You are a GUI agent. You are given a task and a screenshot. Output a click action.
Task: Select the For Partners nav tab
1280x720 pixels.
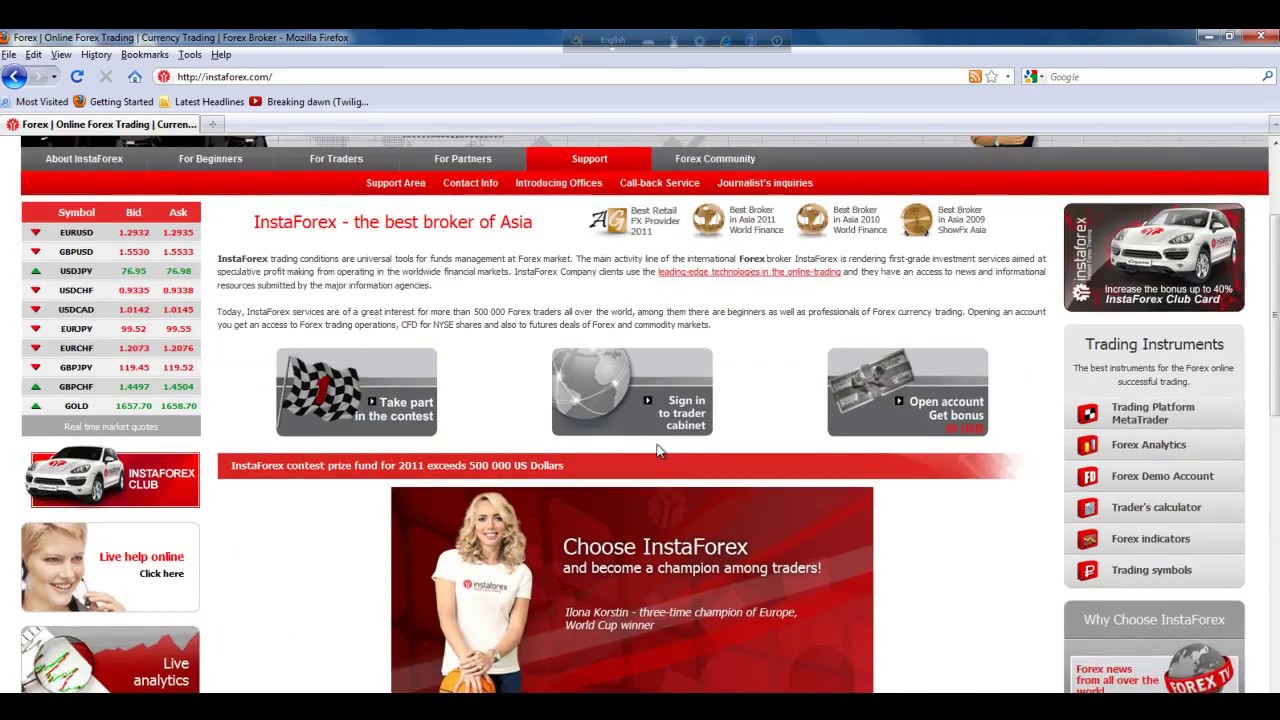click(x=463, y=159)
